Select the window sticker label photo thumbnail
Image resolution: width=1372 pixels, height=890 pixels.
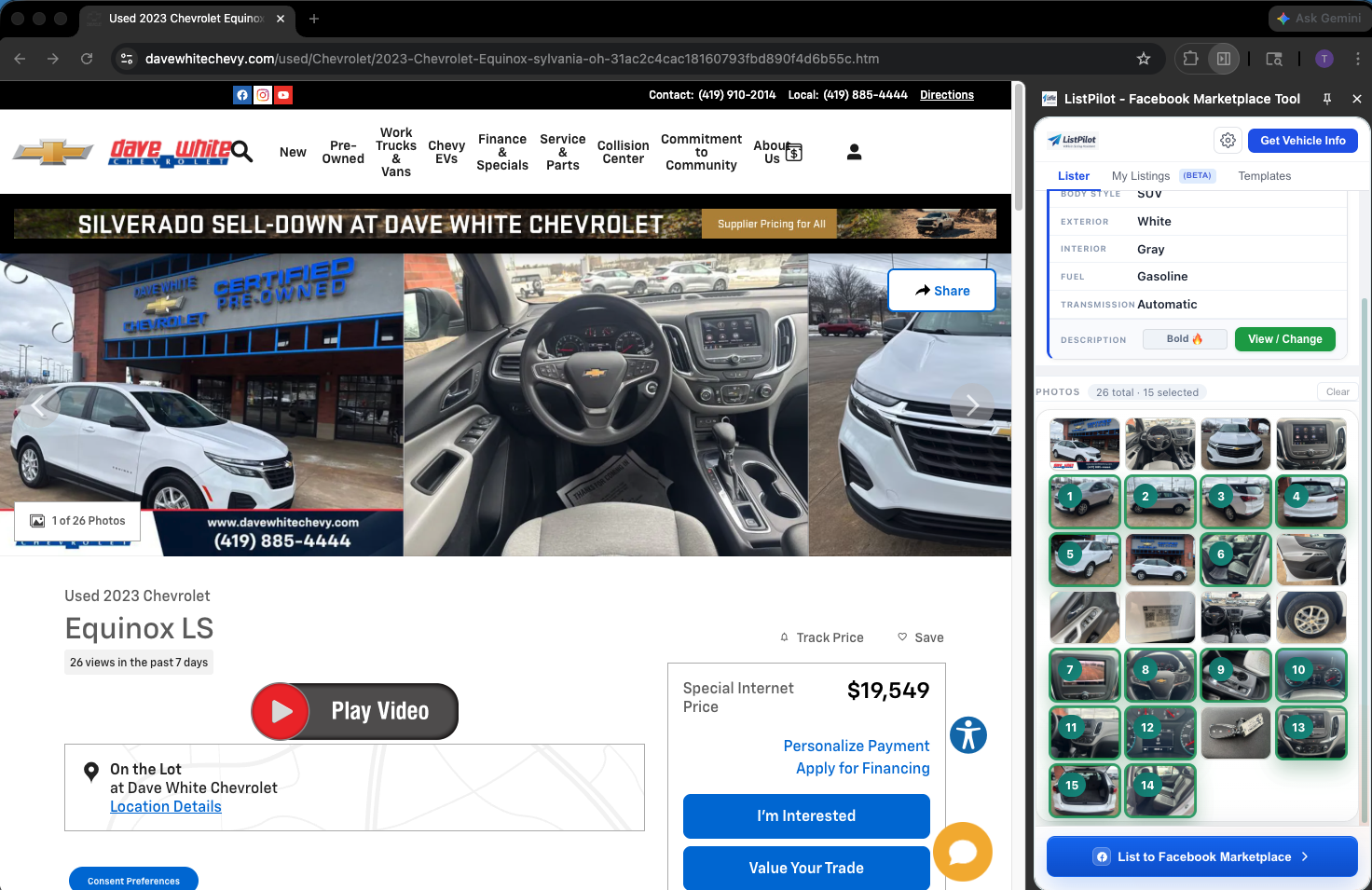point(1160,617)
